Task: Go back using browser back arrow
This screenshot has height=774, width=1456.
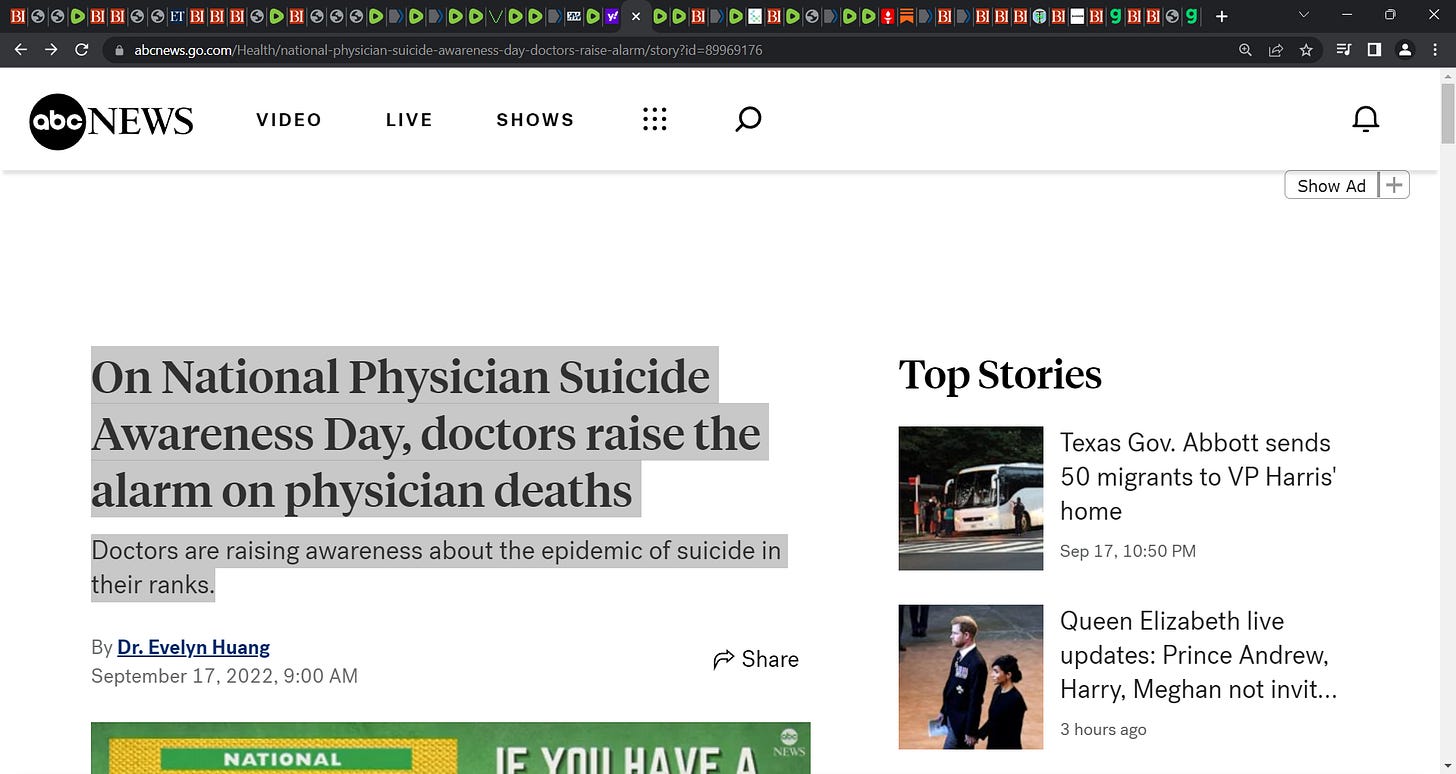Action: [x=20, y=49]
